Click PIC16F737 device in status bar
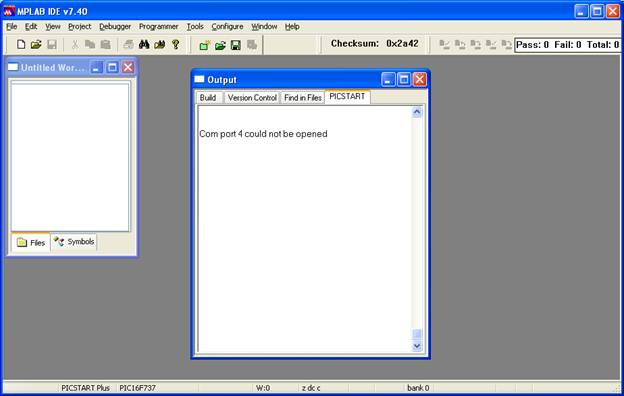624x396 pixels. pyautogui.click(x=137, y=388)
